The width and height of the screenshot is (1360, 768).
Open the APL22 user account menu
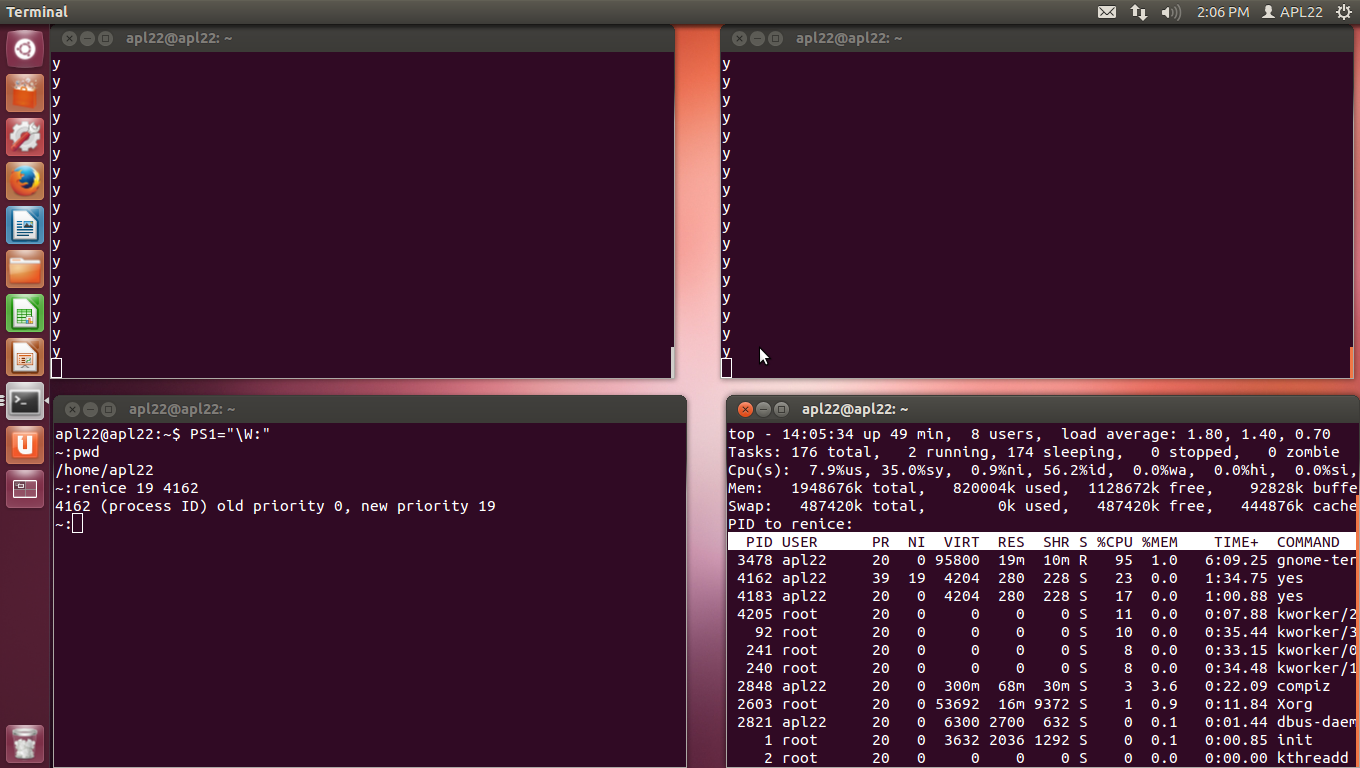point(1292,12)
